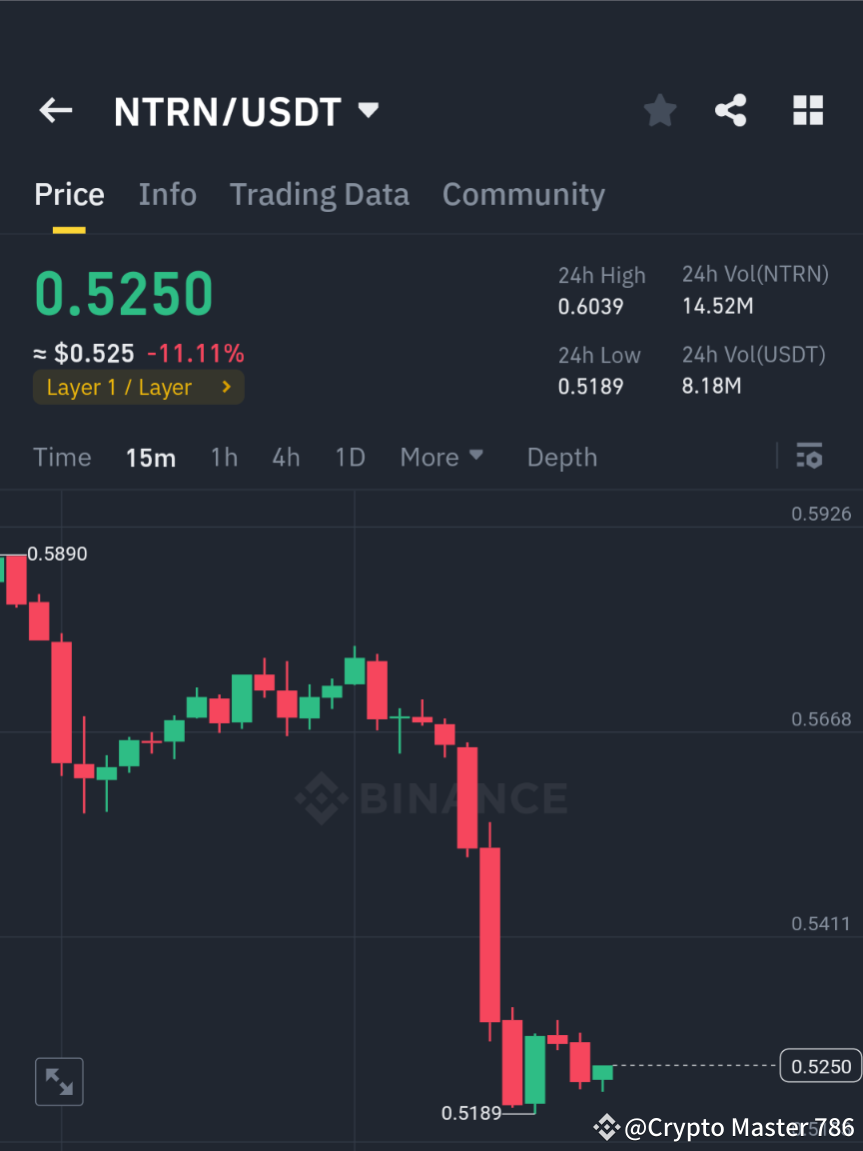Expand chart to fullscreen mode
The width and height of the screenshot is (863, 1151).
pyautogui.click(x=59, y=1081)
